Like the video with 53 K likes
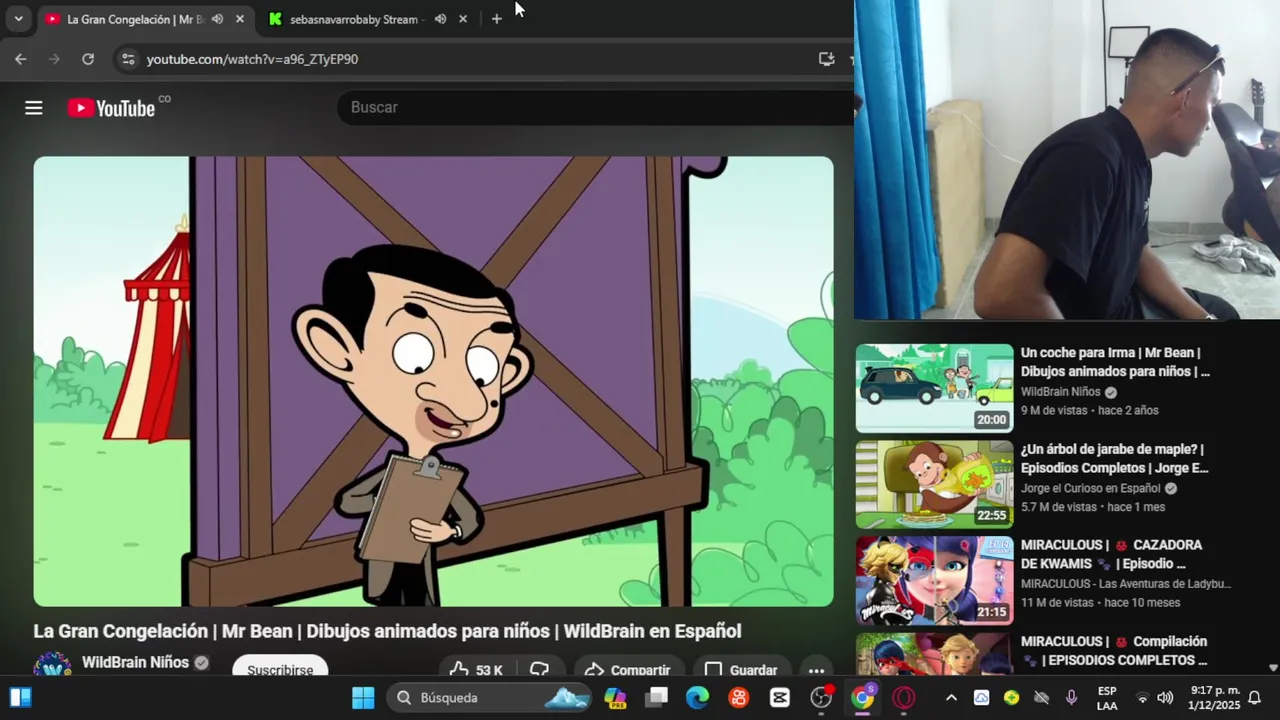Viewport: 1280px width, 720px height. [x=475, y=670]
